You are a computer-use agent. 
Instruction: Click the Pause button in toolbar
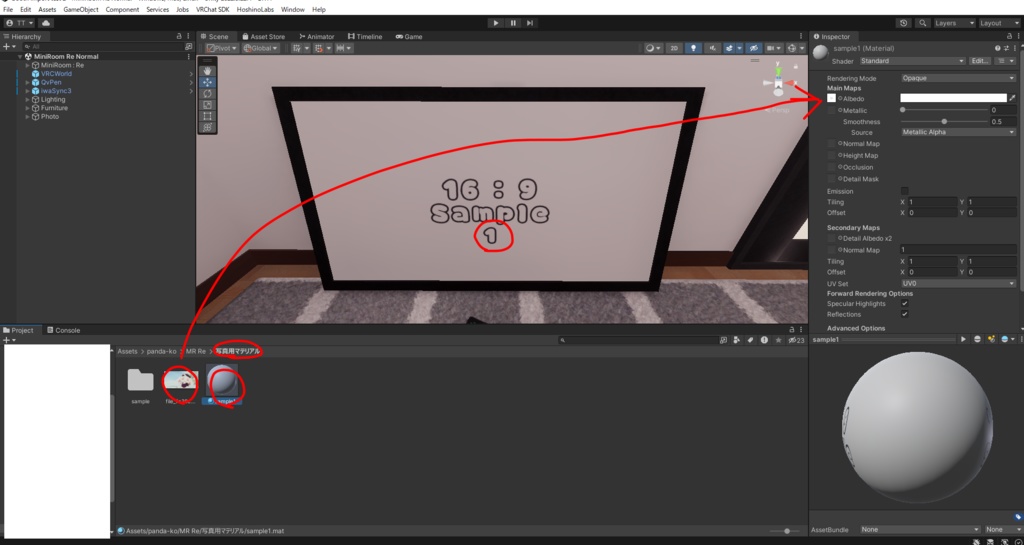click(x=513, y=23)
